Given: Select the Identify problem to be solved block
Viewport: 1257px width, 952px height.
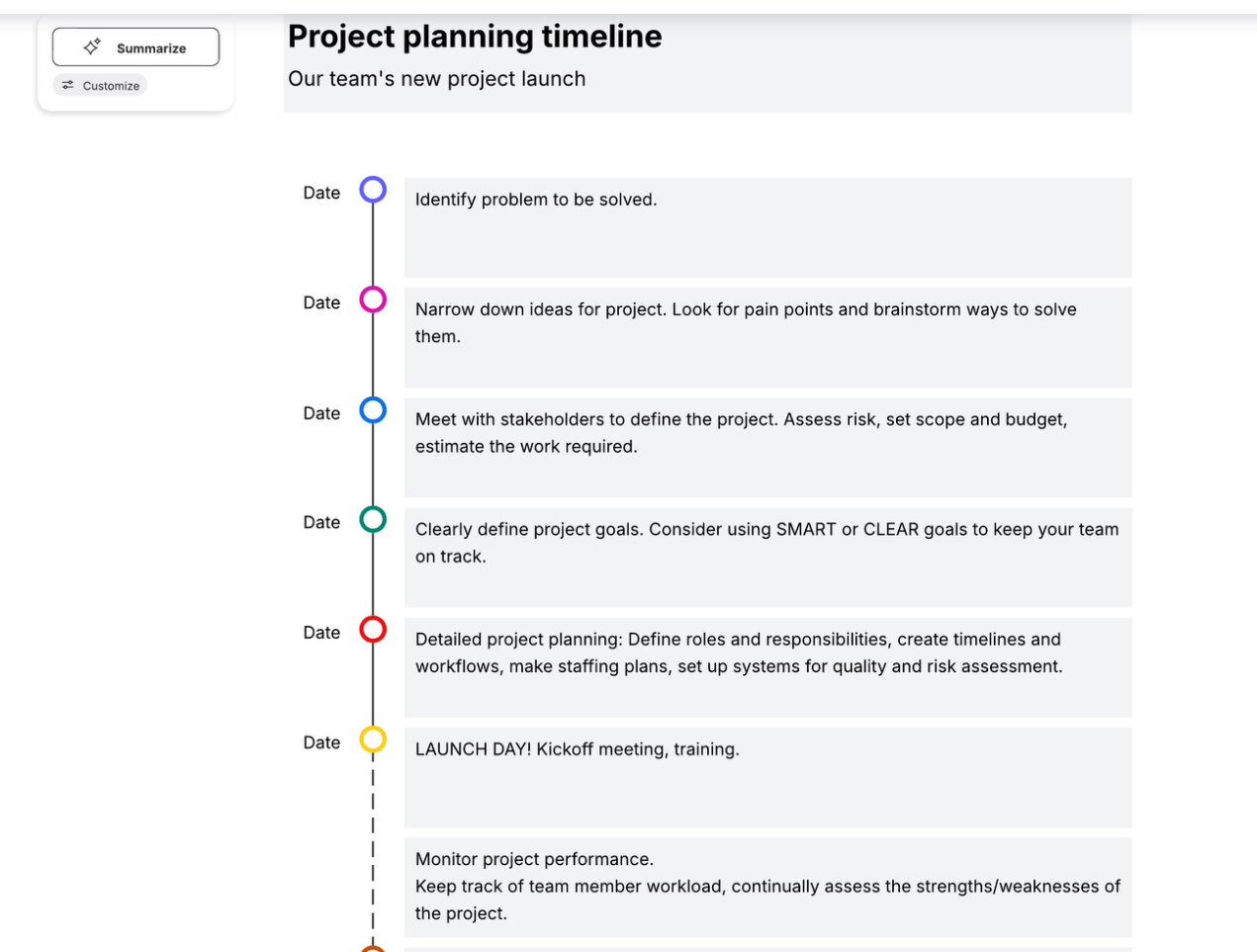Looking at the screenshot, I should pyautogui.click(x=767, y=226).
